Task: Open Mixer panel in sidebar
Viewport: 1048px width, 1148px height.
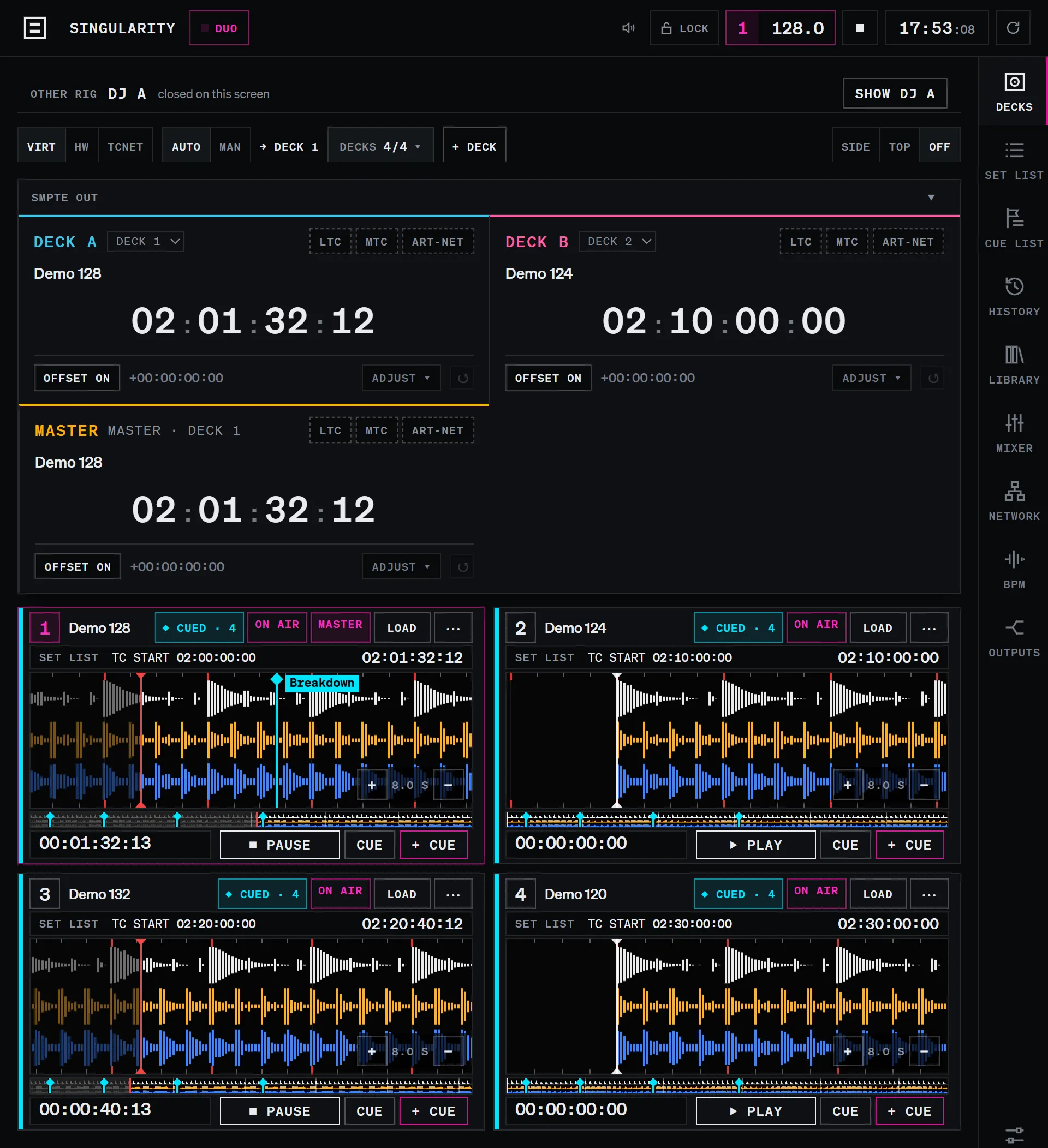Action: (1014, 433)
